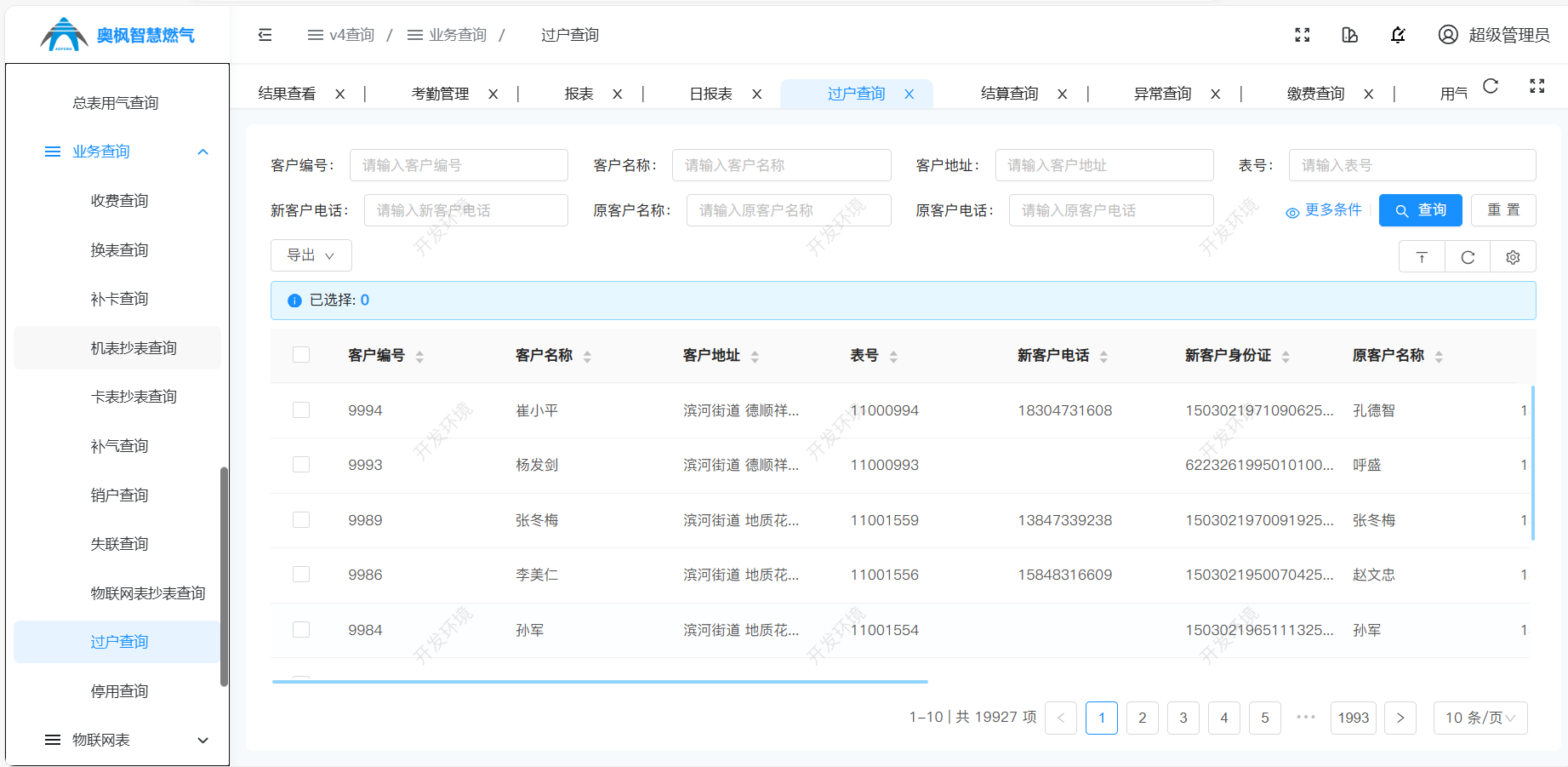Select row checkbox for customer 9993
The height and width of the screenshot is (767, 1568).
pyautogui.click(x=301, y=465)
